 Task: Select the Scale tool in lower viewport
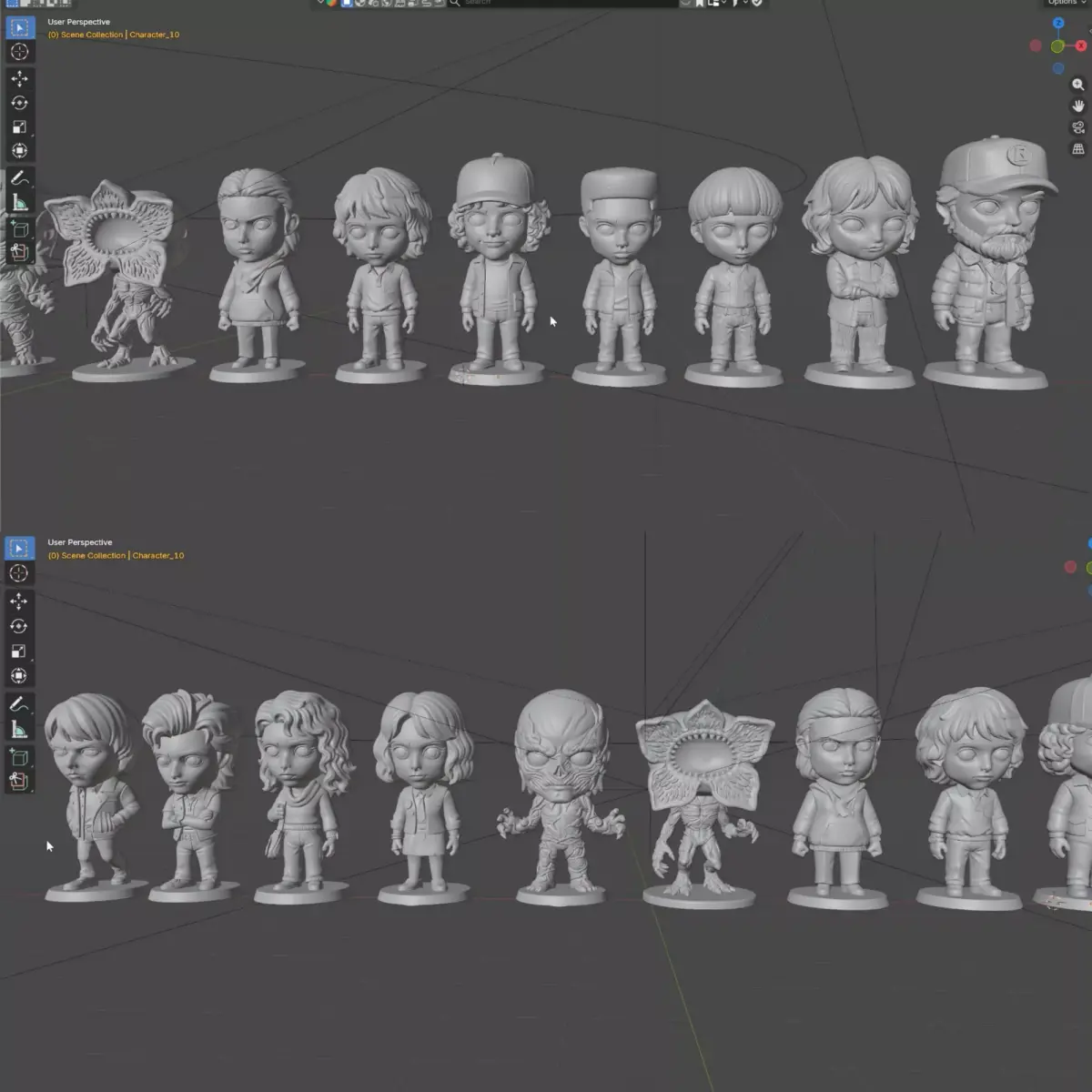[19, 651]
